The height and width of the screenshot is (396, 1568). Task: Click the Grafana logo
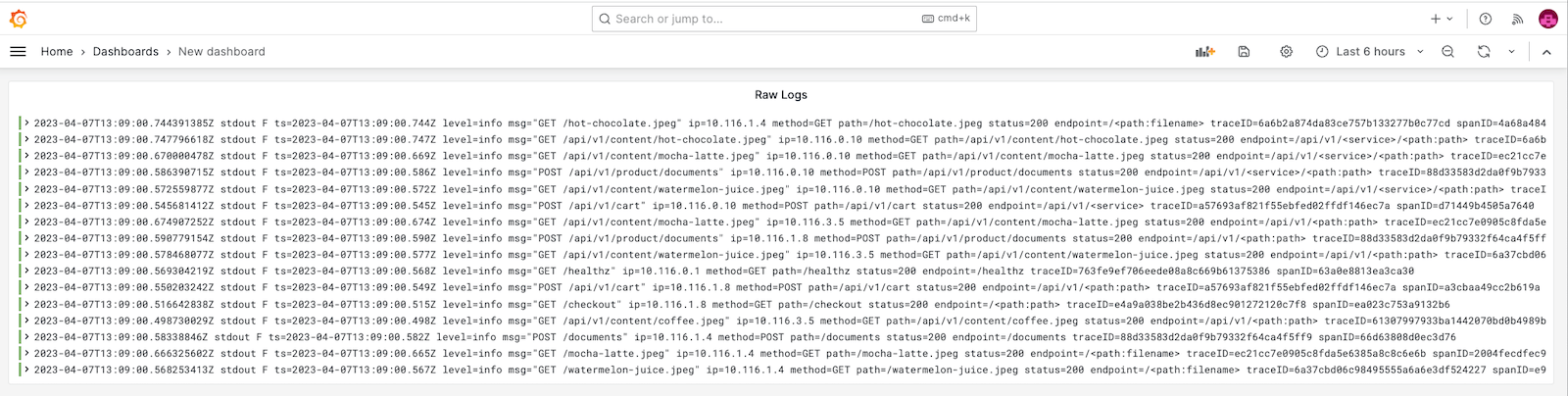(18, 19)
